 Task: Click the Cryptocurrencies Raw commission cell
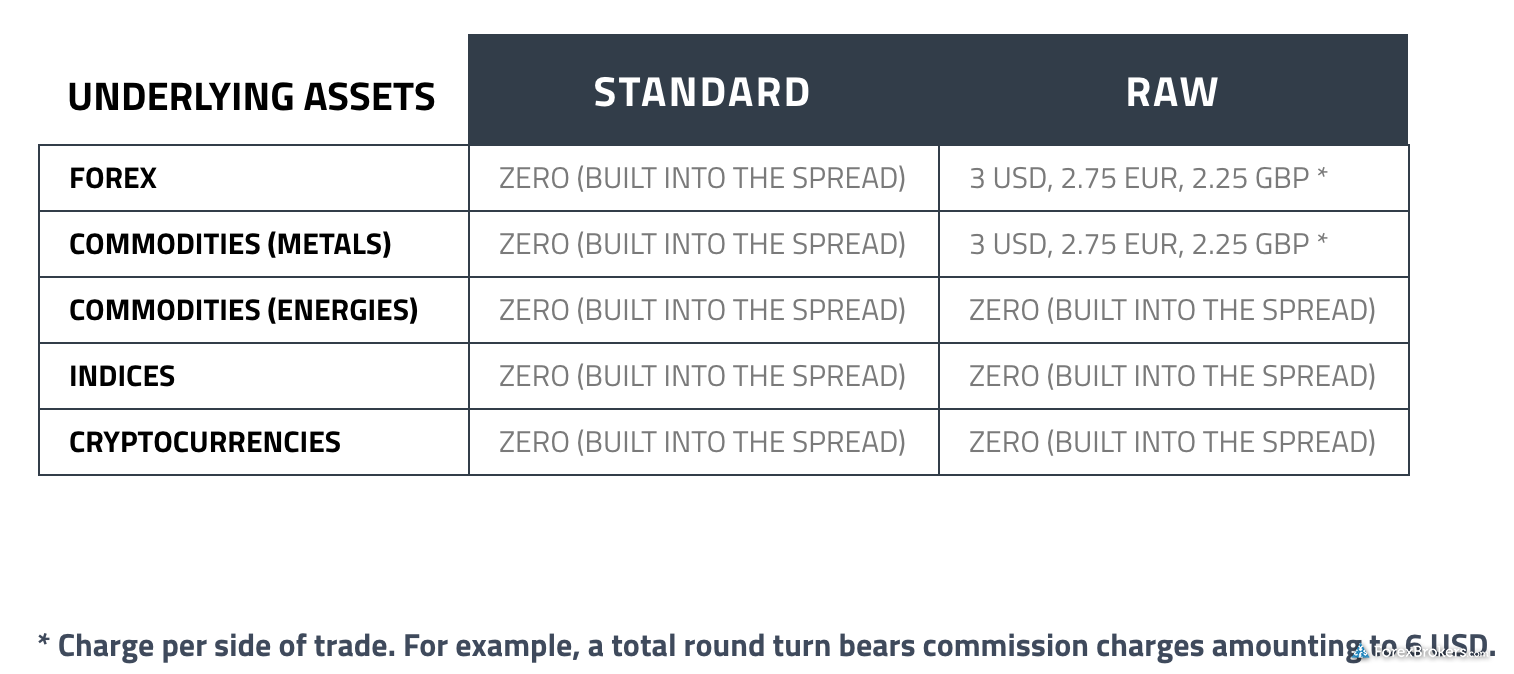click(1173, 442)
